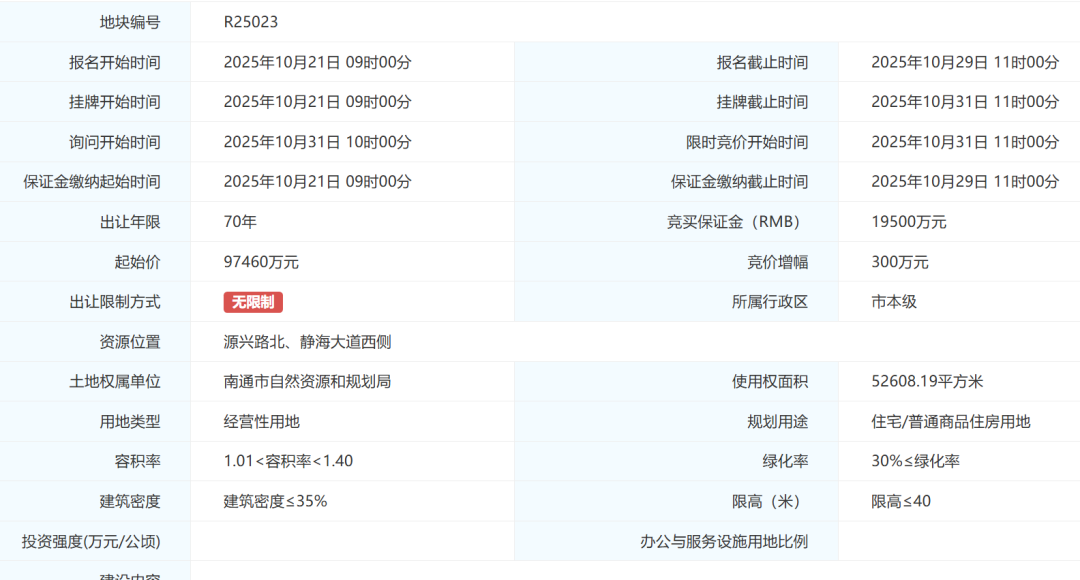Screen dimensions: 1080x580
Task: Click the 起始价 label
Action: pyautogui.click(x=137, y=262)
